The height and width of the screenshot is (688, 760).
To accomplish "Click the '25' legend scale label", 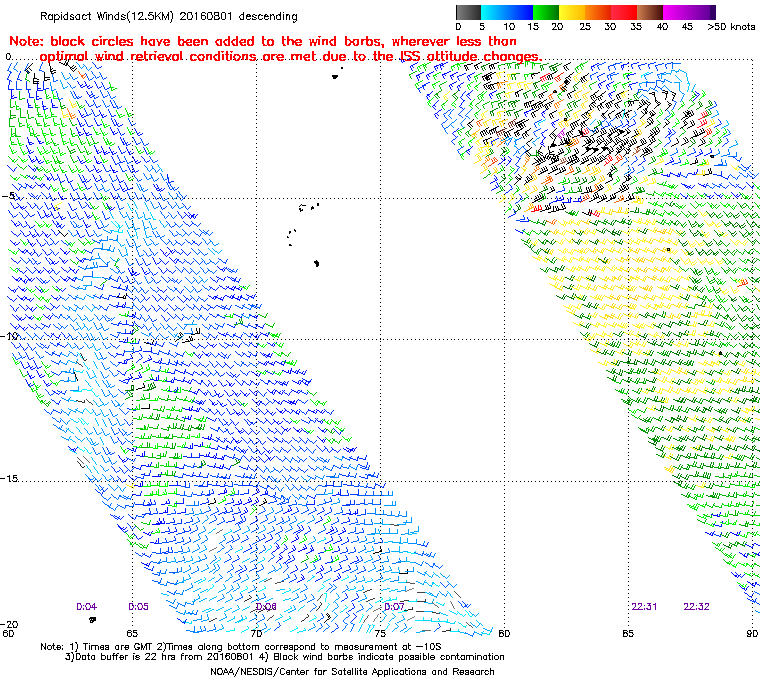I will point(585,27).
